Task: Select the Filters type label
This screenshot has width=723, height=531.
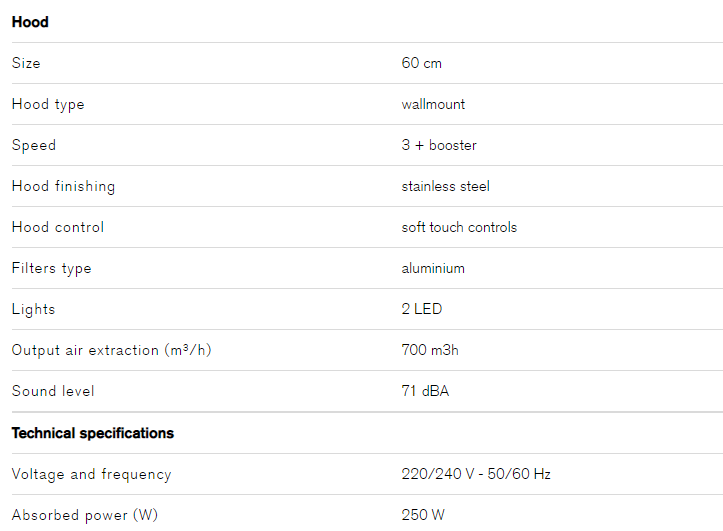Action: pos(52,269)
